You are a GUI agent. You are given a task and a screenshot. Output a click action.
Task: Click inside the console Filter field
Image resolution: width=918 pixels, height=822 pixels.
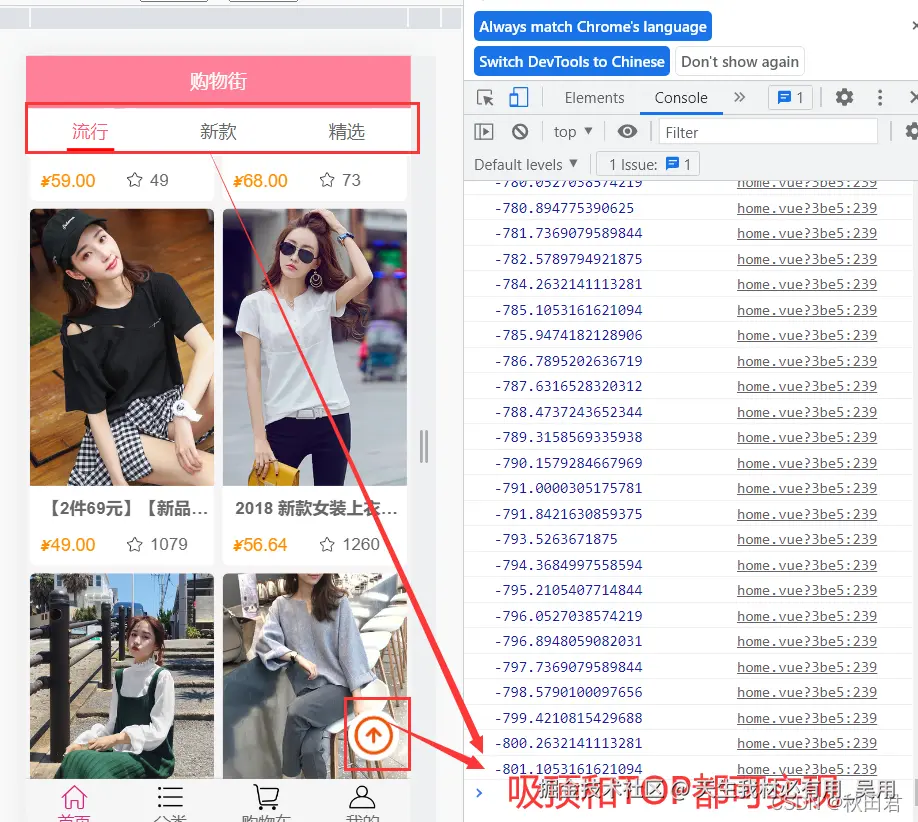770,131
